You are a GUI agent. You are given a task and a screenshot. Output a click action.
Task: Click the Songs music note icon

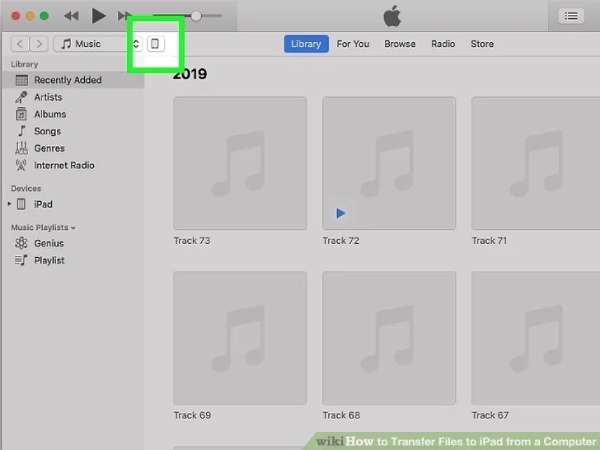click(22, 131)
